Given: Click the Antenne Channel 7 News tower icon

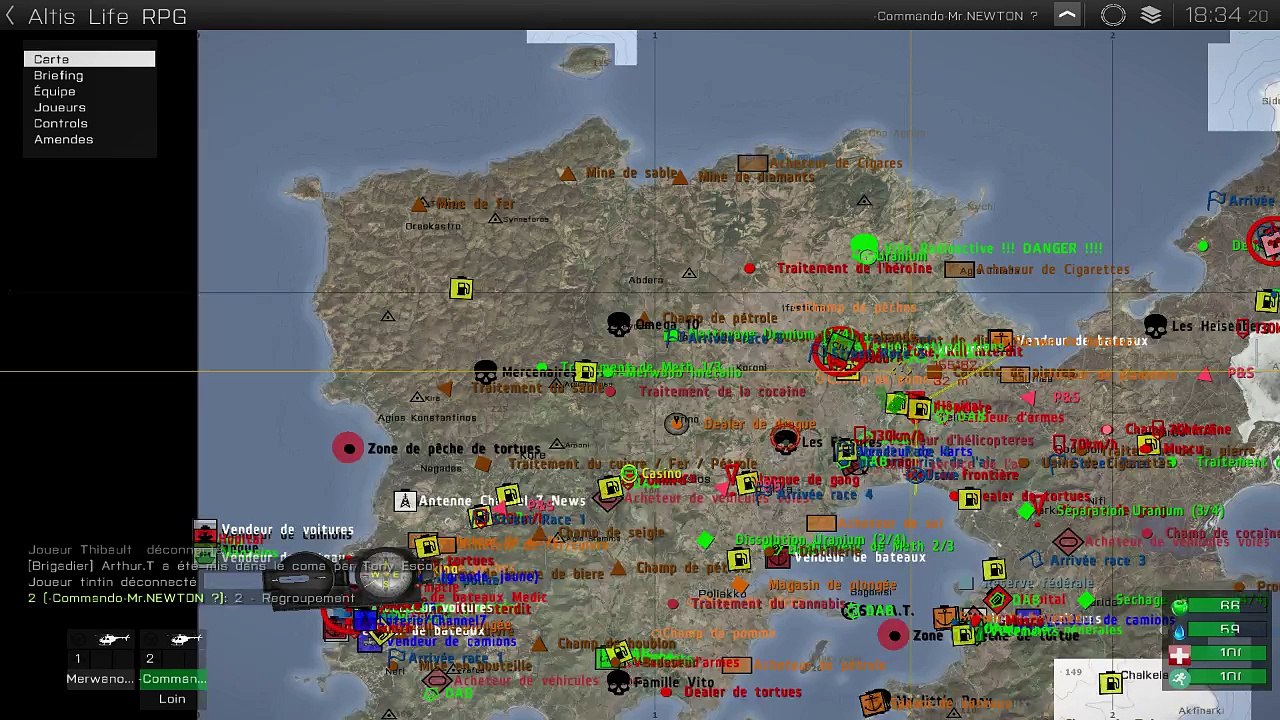Looking at the screenshot, I should point(405,501).
